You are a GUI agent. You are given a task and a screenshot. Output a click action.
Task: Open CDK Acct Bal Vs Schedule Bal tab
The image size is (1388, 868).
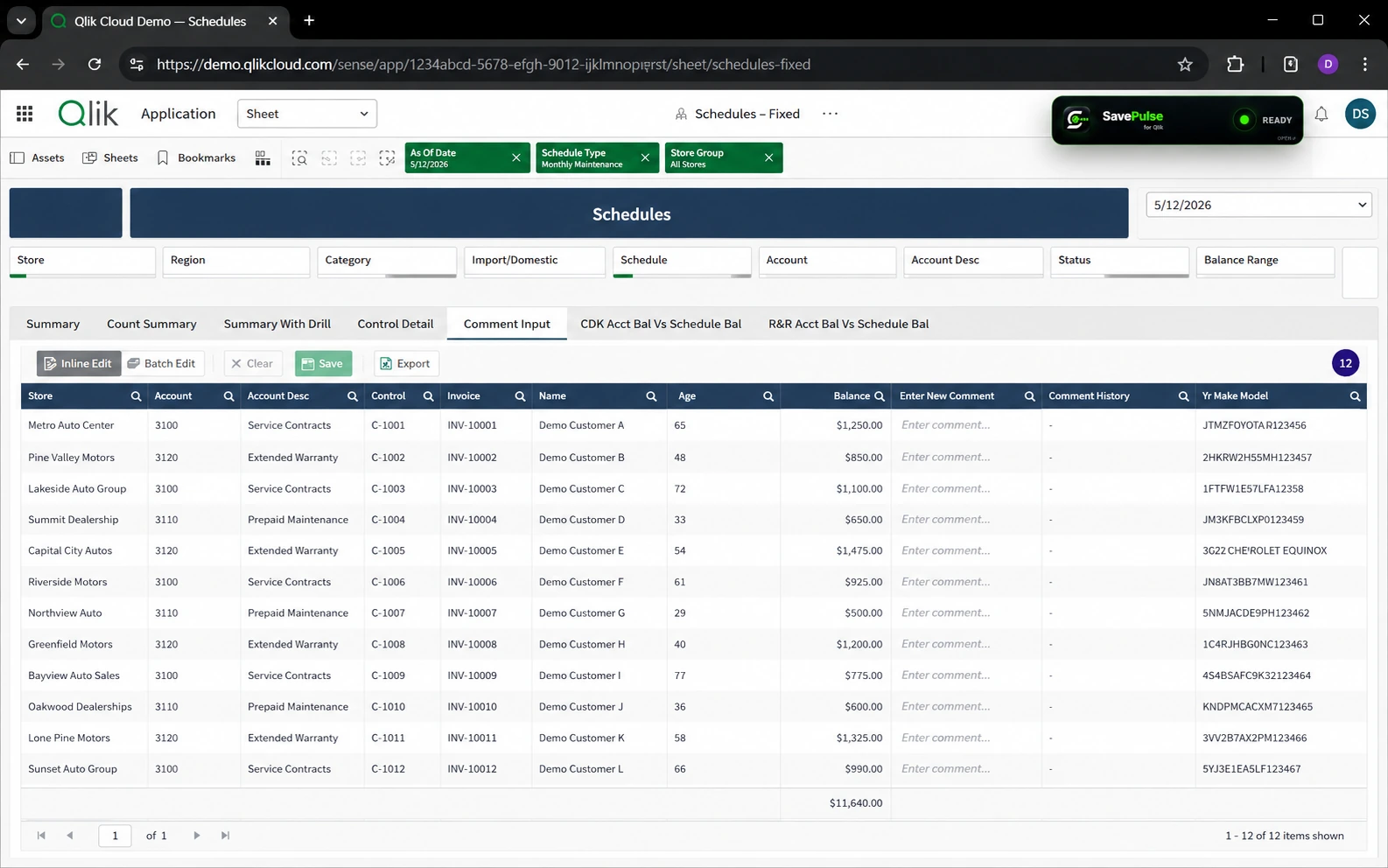661,325
